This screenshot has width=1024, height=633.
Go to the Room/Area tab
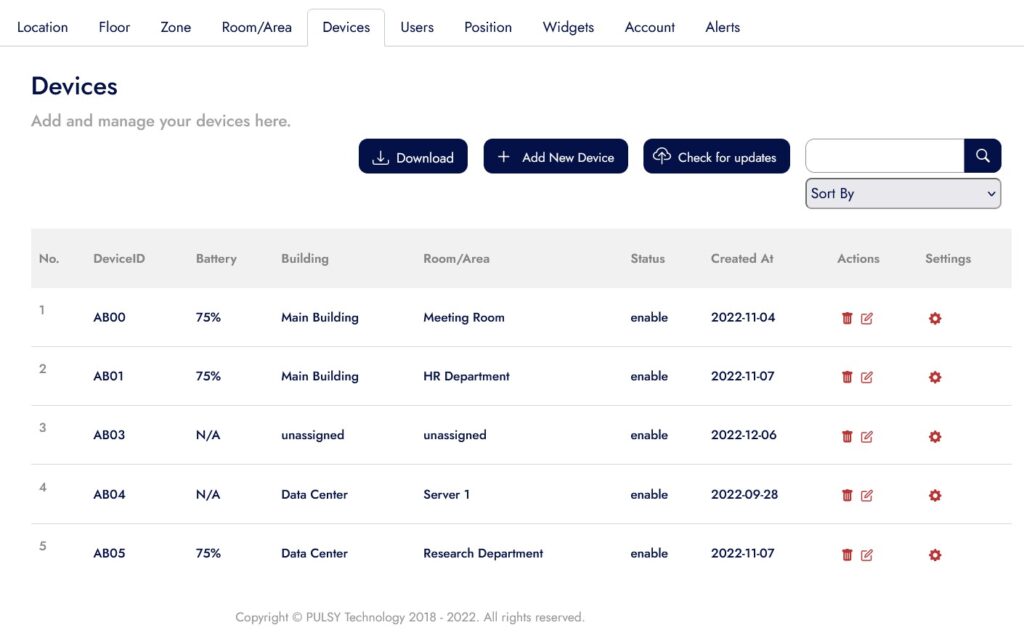coord(257,27)
